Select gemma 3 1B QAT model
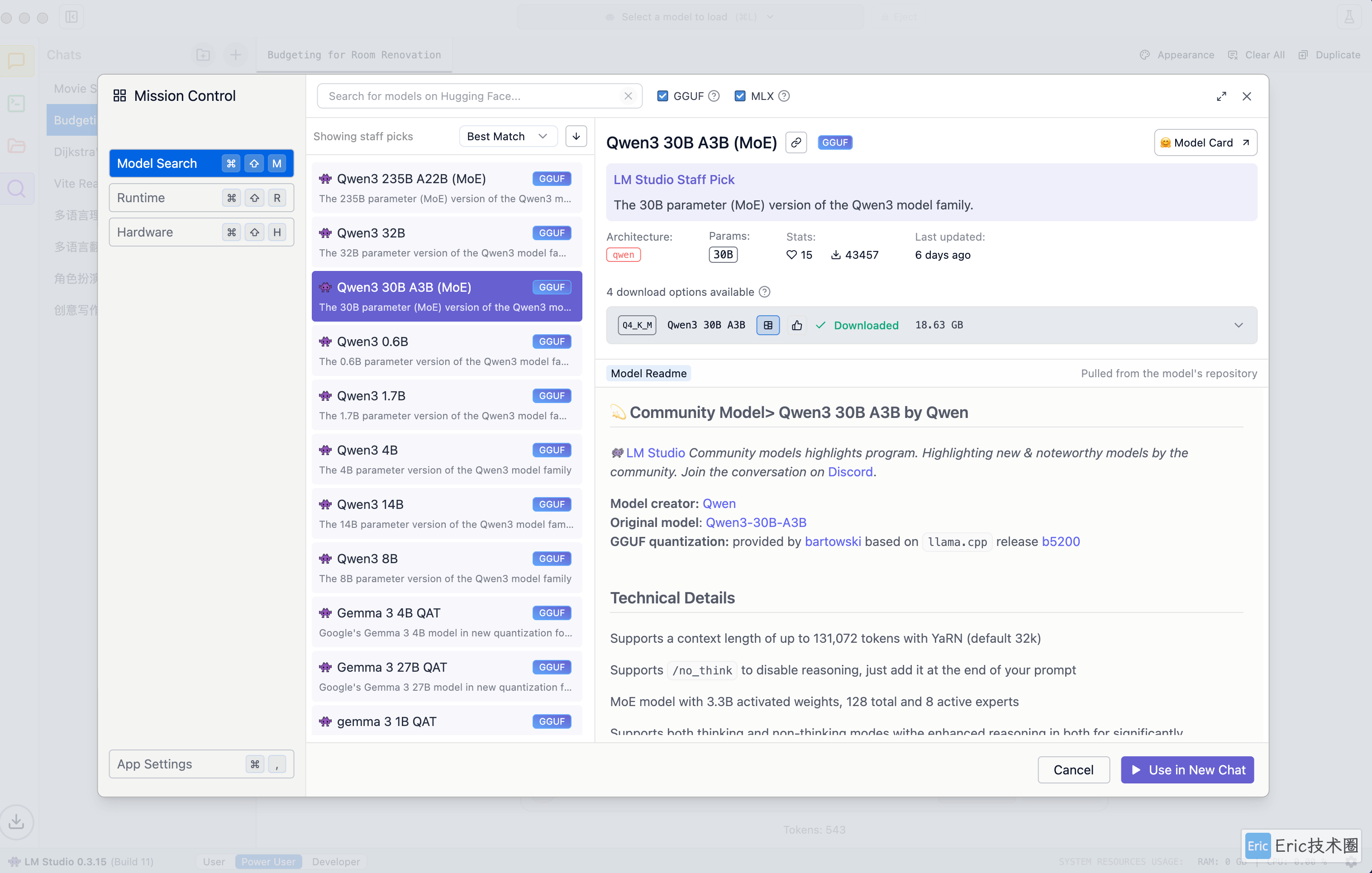 coord(447,721)
